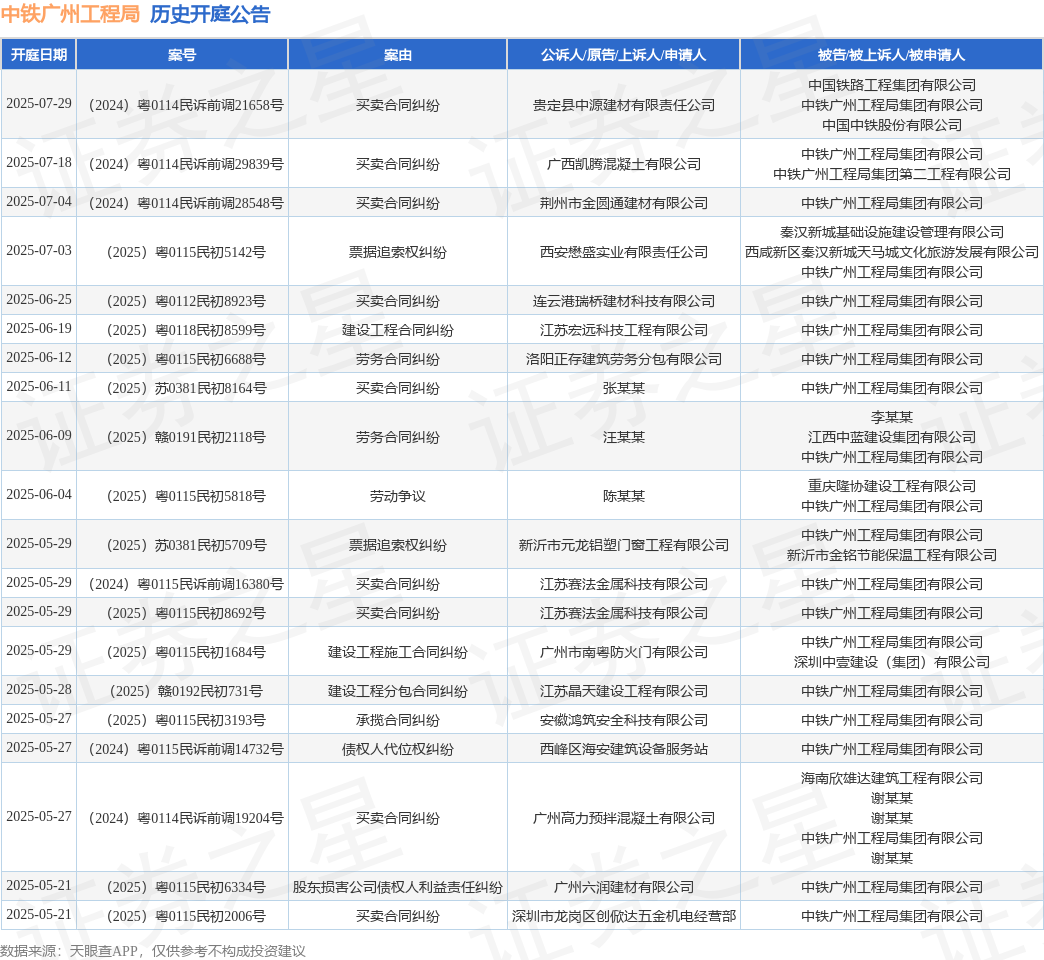
Task: Click the 公诉人/原告/上诉人/申请人 column header
Action: pos(623,55)
